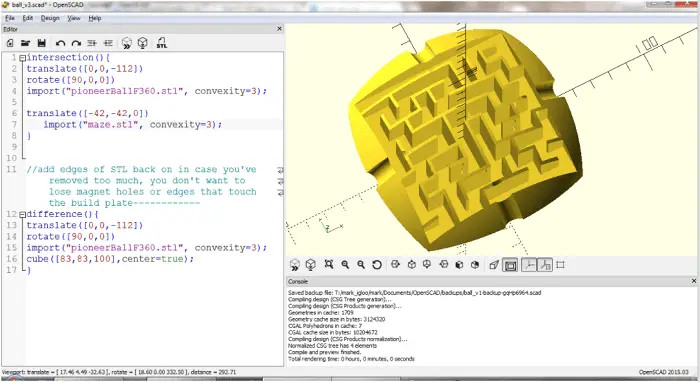Click the comment starting //add edges of STL
The height and width of the screenshot is (382, 700).
(x=142, y=186)
